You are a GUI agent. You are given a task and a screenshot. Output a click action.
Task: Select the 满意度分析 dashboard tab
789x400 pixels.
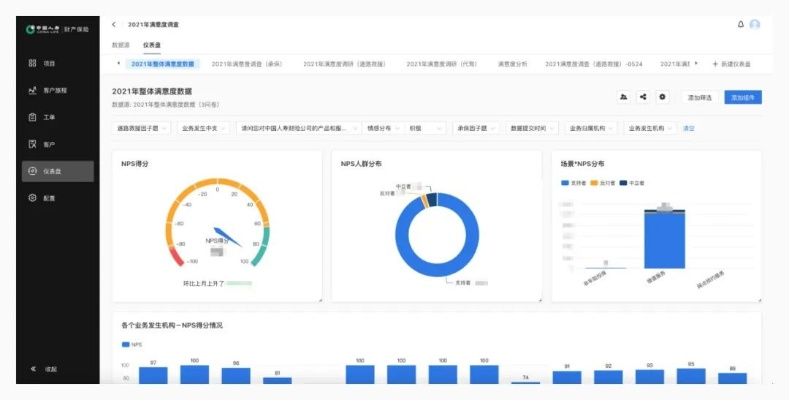click(x=514, y=64)
